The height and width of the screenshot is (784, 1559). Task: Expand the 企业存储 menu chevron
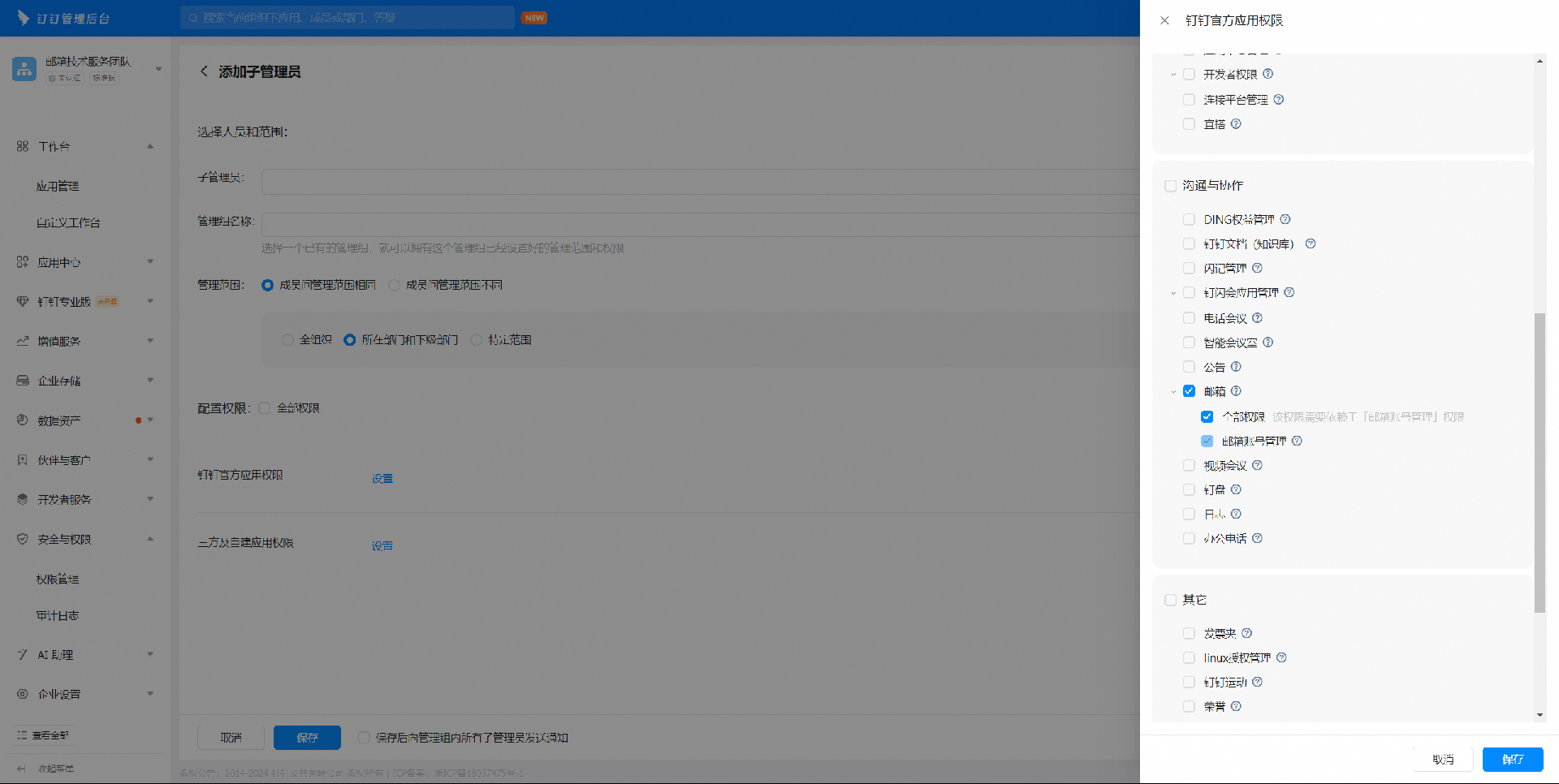pos(150,380)
